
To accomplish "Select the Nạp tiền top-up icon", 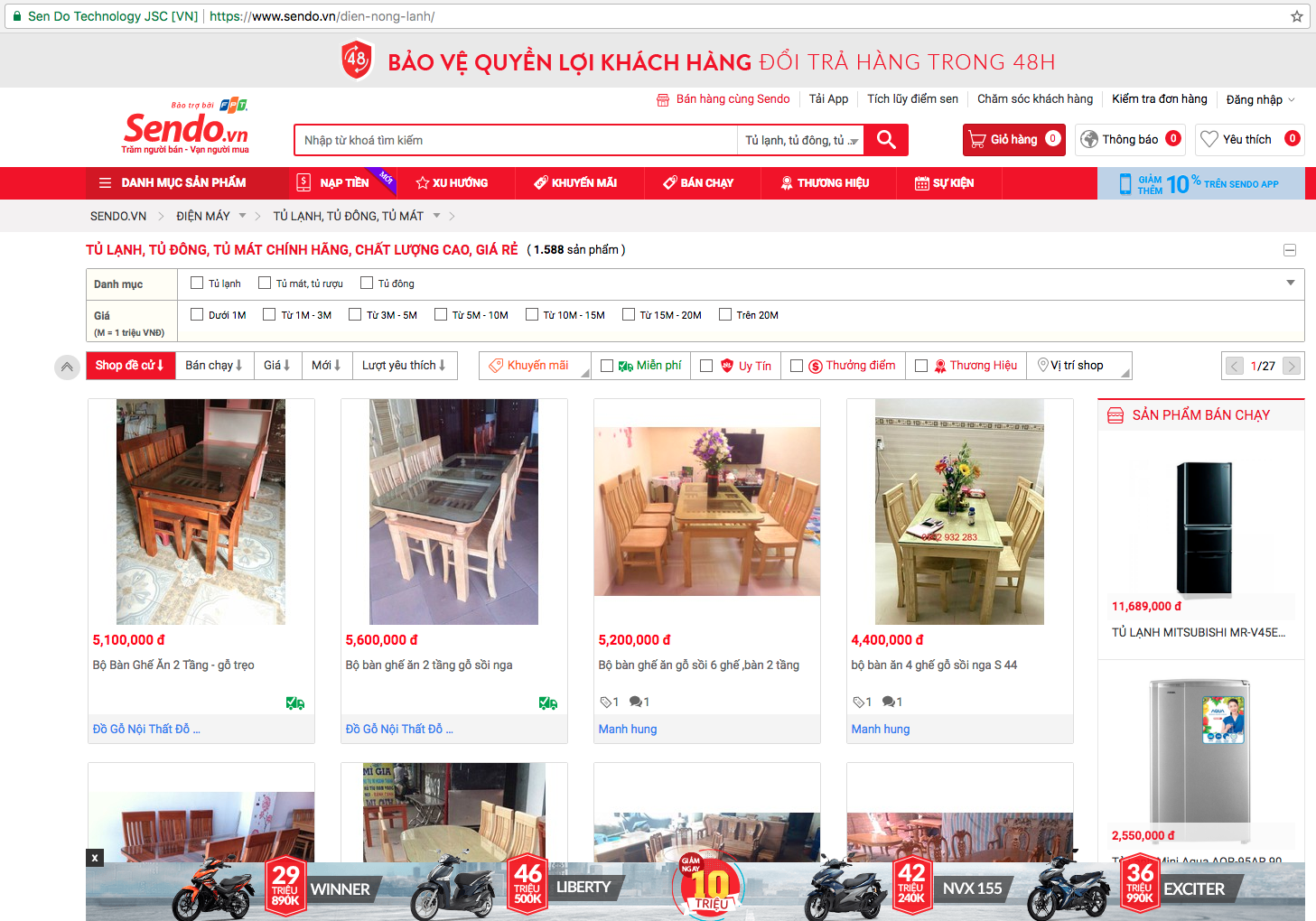I will click(302, 182).
